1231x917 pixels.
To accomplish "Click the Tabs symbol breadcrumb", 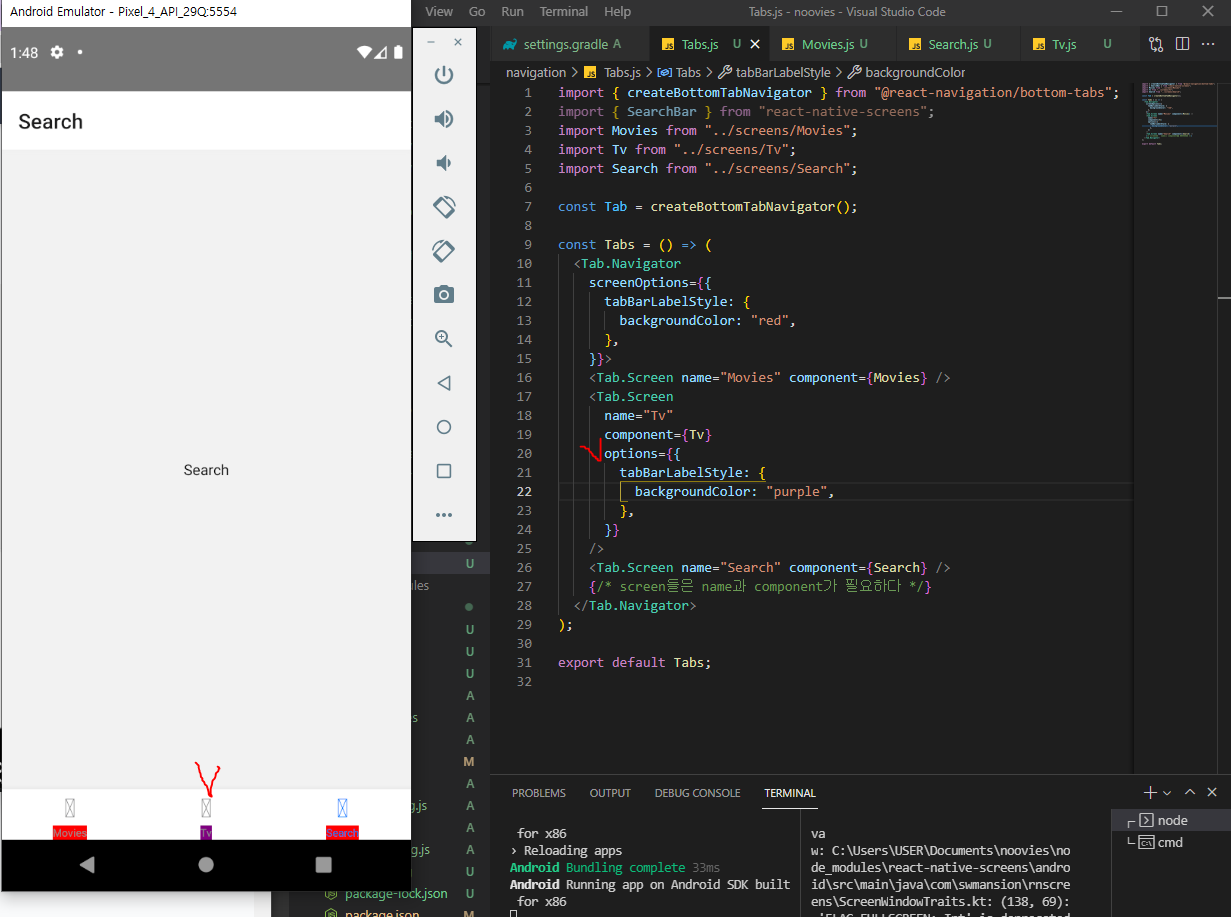I will (688, 72).
